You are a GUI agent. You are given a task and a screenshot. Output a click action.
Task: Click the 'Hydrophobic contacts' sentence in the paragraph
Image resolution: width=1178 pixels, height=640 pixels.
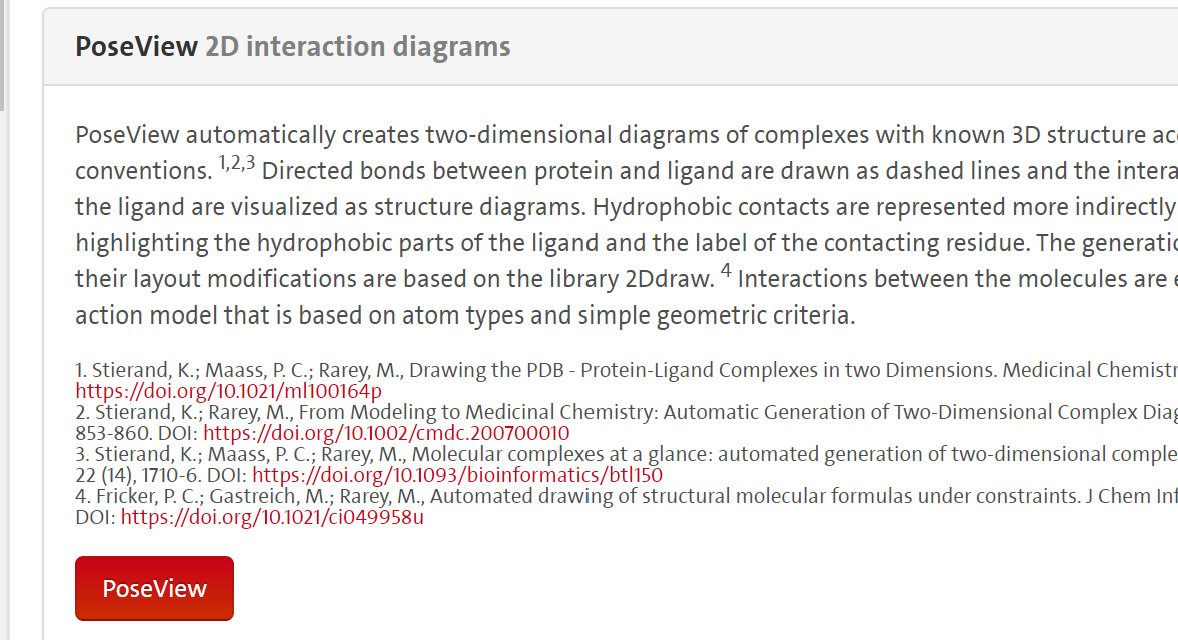885,207
